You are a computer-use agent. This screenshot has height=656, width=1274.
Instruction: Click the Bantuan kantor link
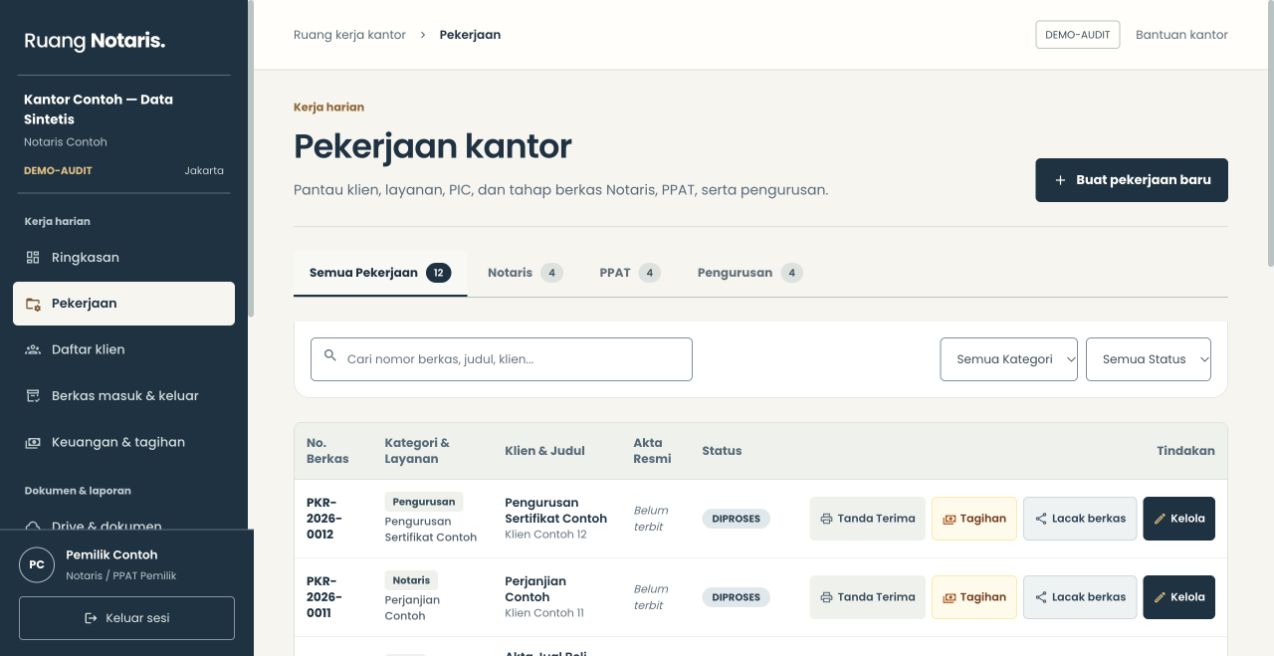click(1181, 35)
